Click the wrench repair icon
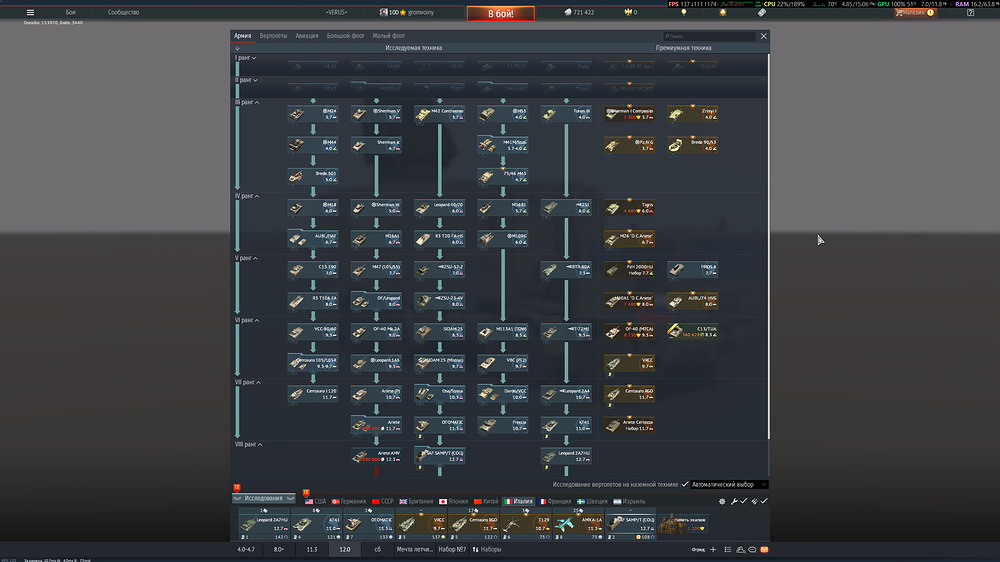Screen dimensions: 1000x562 coord(734,501)
